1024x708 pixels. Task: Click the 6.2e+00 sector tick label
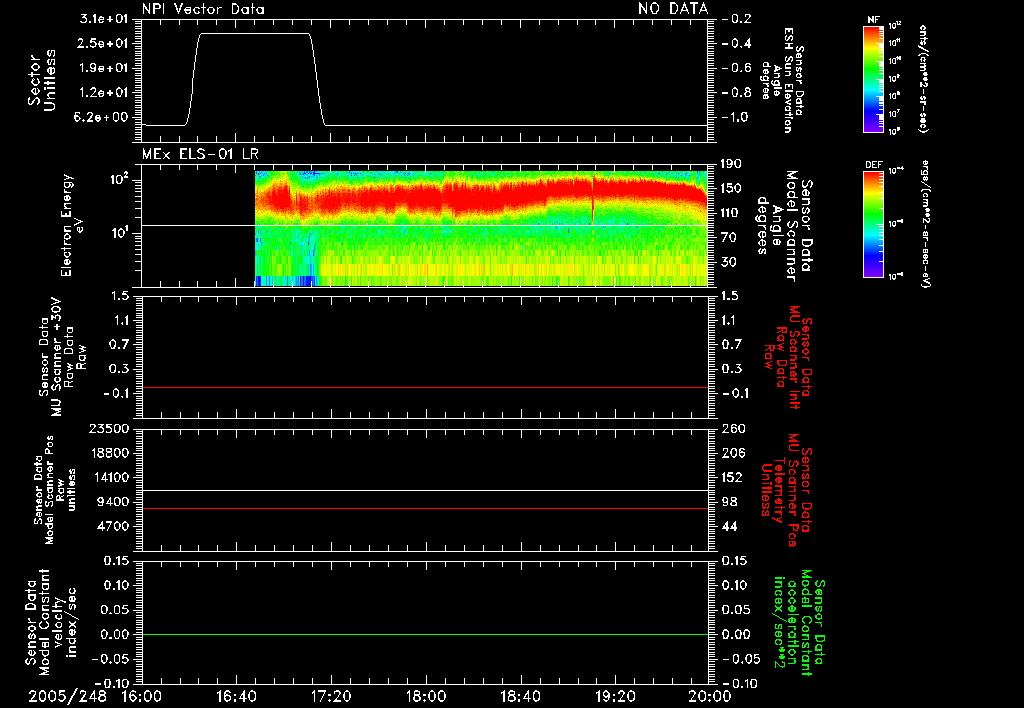click(x=103, y=118)
